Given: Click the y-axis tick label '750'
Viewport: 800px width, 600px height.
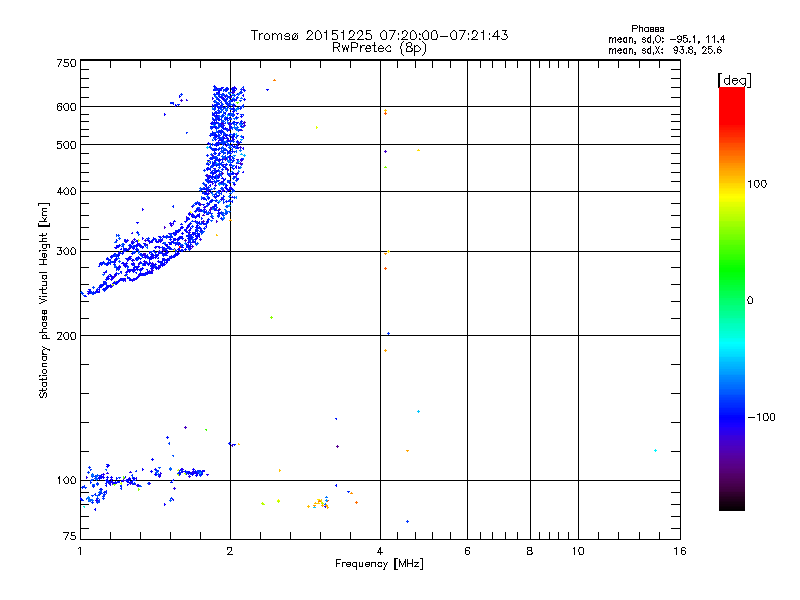Looking at the screenshot, I should [x=67, y=63].
